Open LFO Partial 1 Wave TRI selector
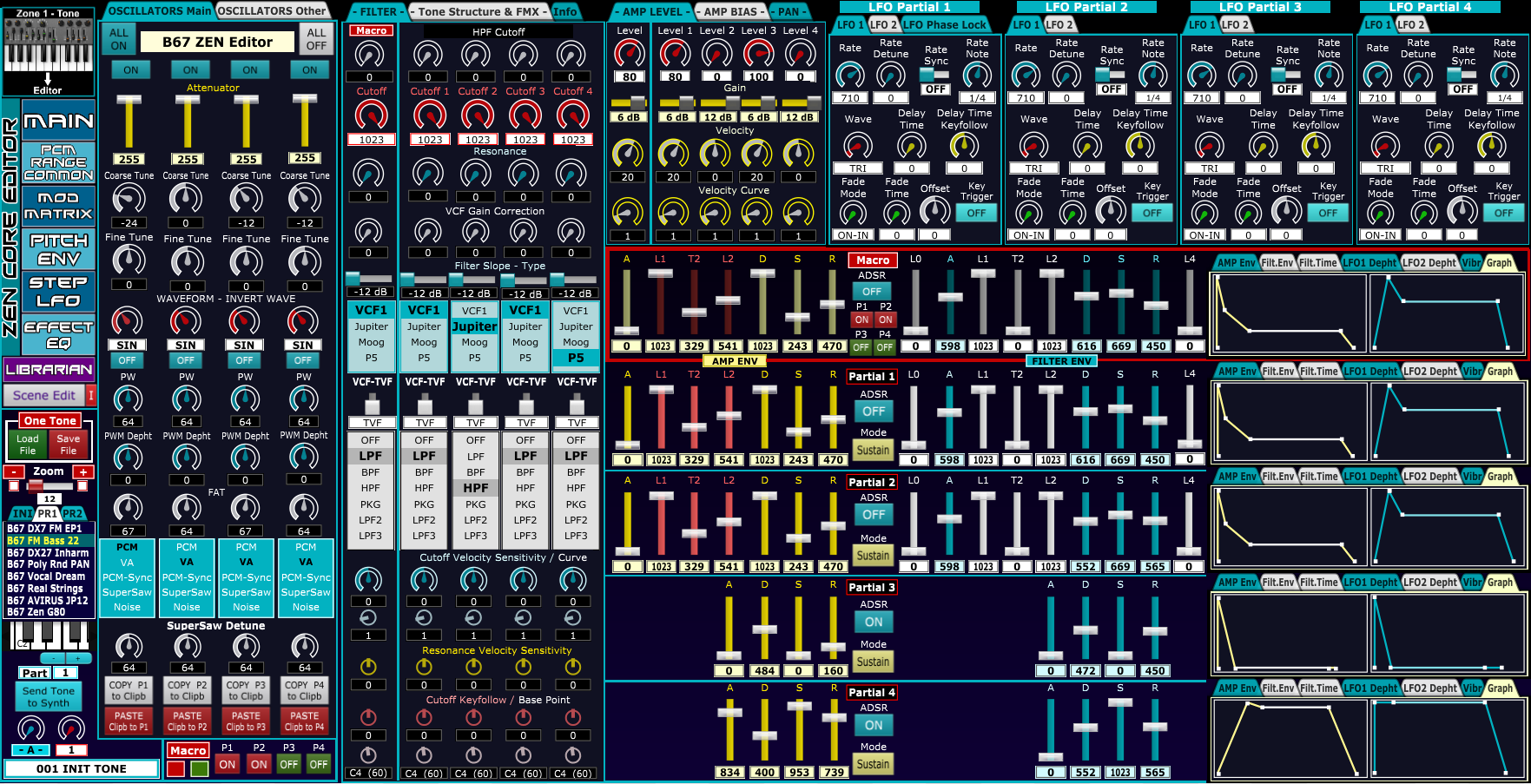1531x784 pixels. pyautogui.click(x=858, y=168)
